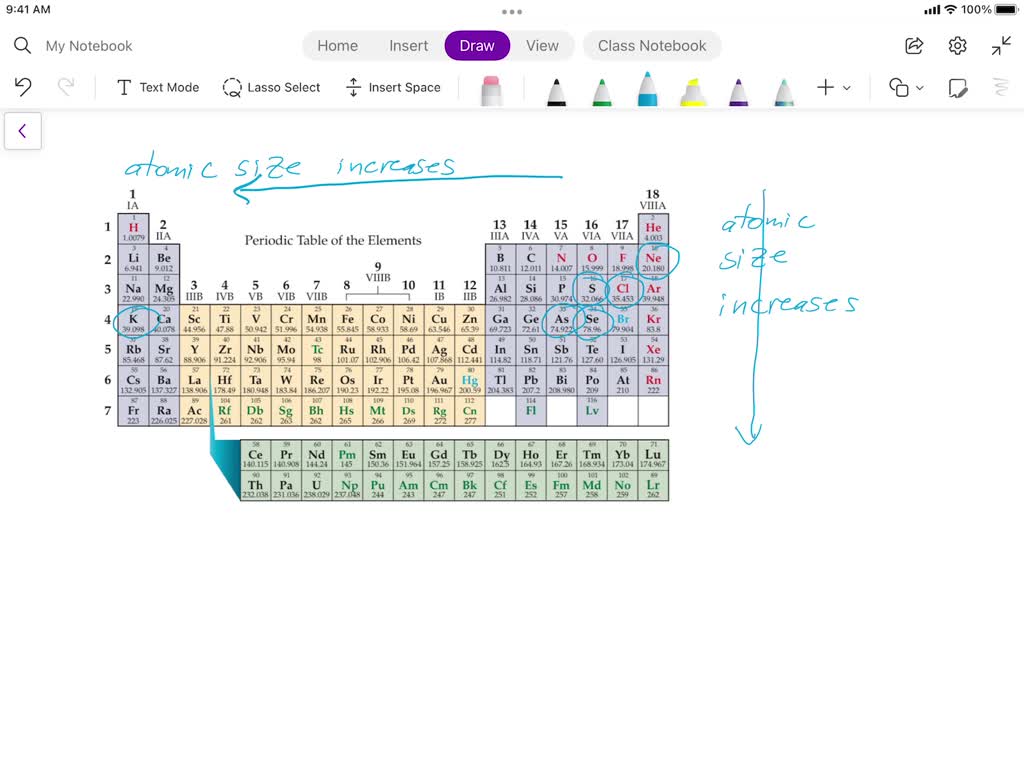The height and width of the screenshot is (768, 1024).
Task: Open the search magnifier
Action: 22,46
